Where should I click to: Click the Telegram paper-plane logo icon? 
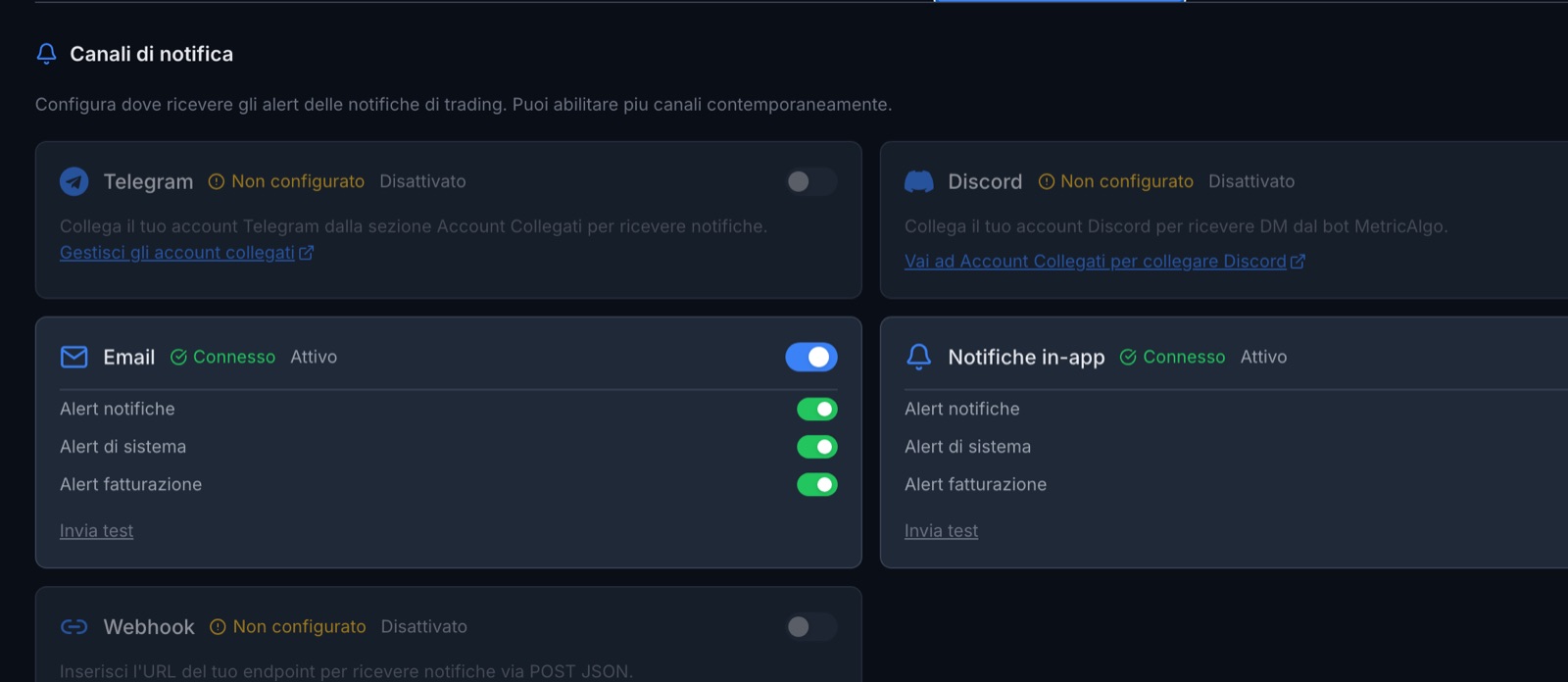point(74,181)
